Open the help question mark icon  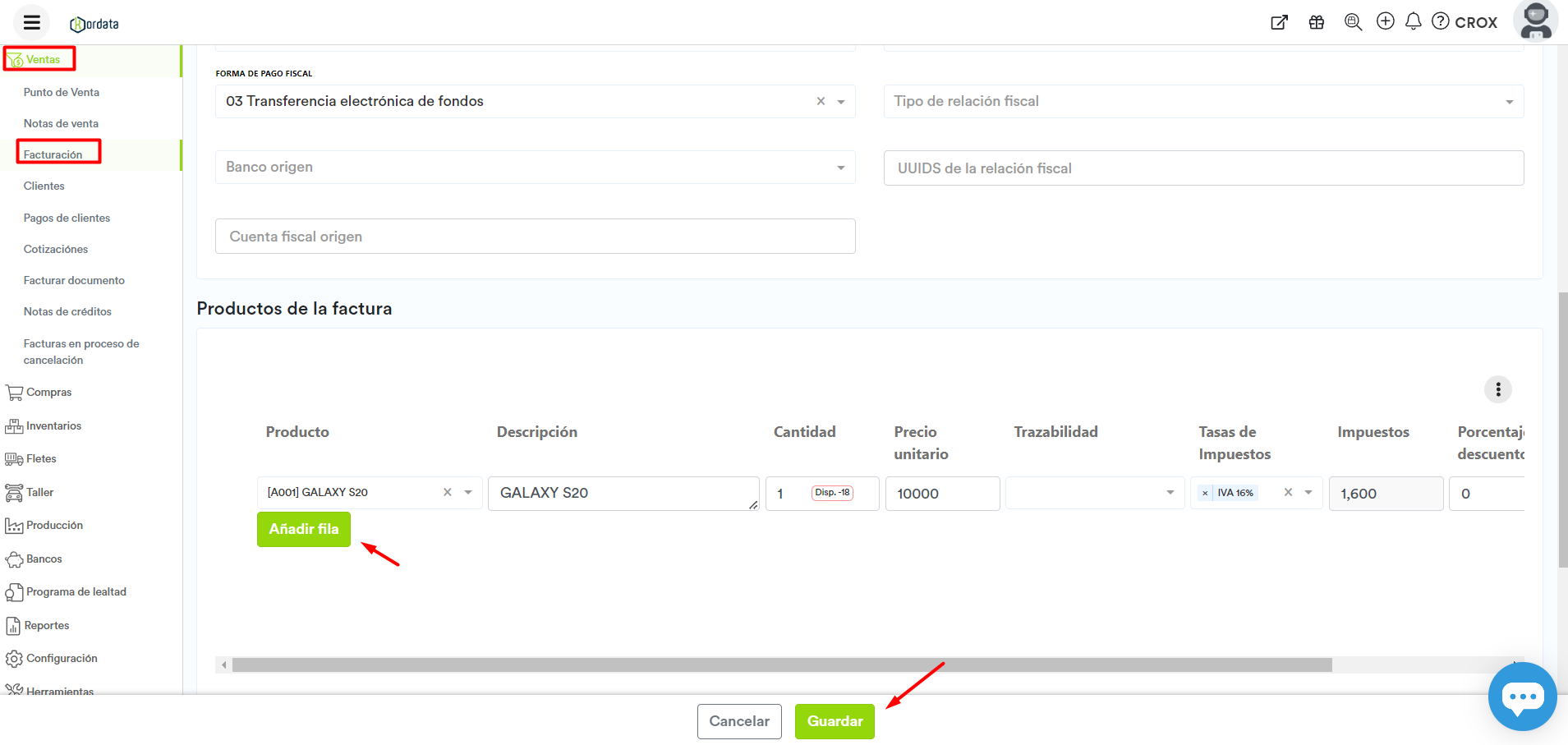(1440, 21)
